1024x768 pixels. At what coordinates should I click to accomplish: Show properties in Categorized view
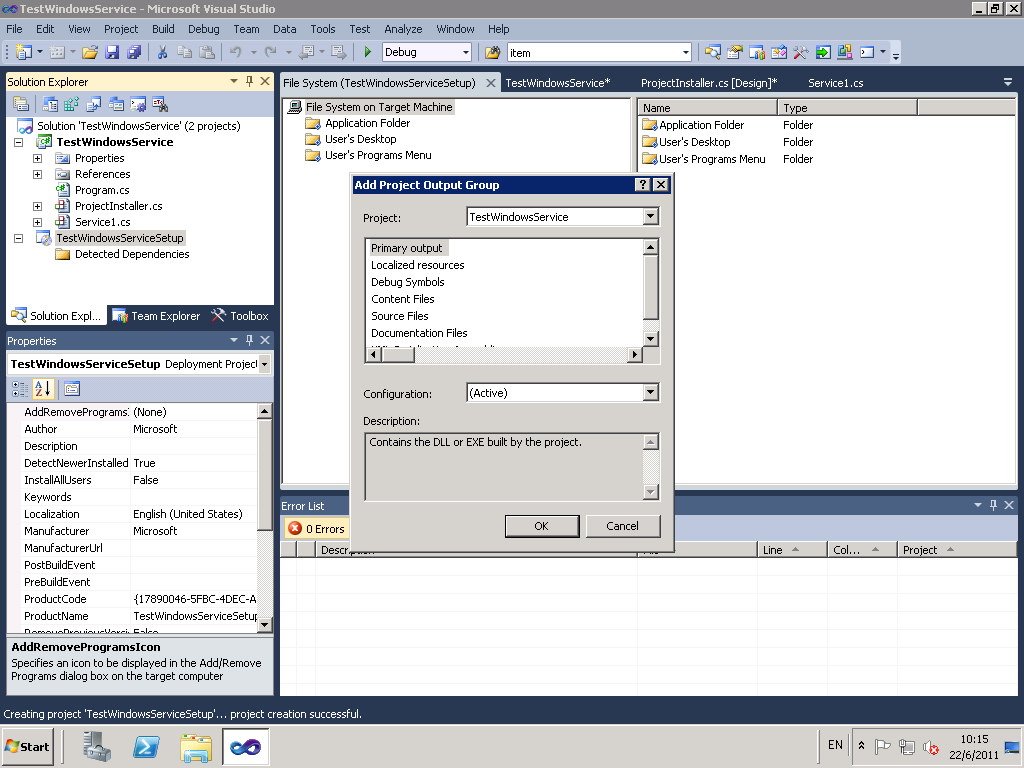click(20, 389)
